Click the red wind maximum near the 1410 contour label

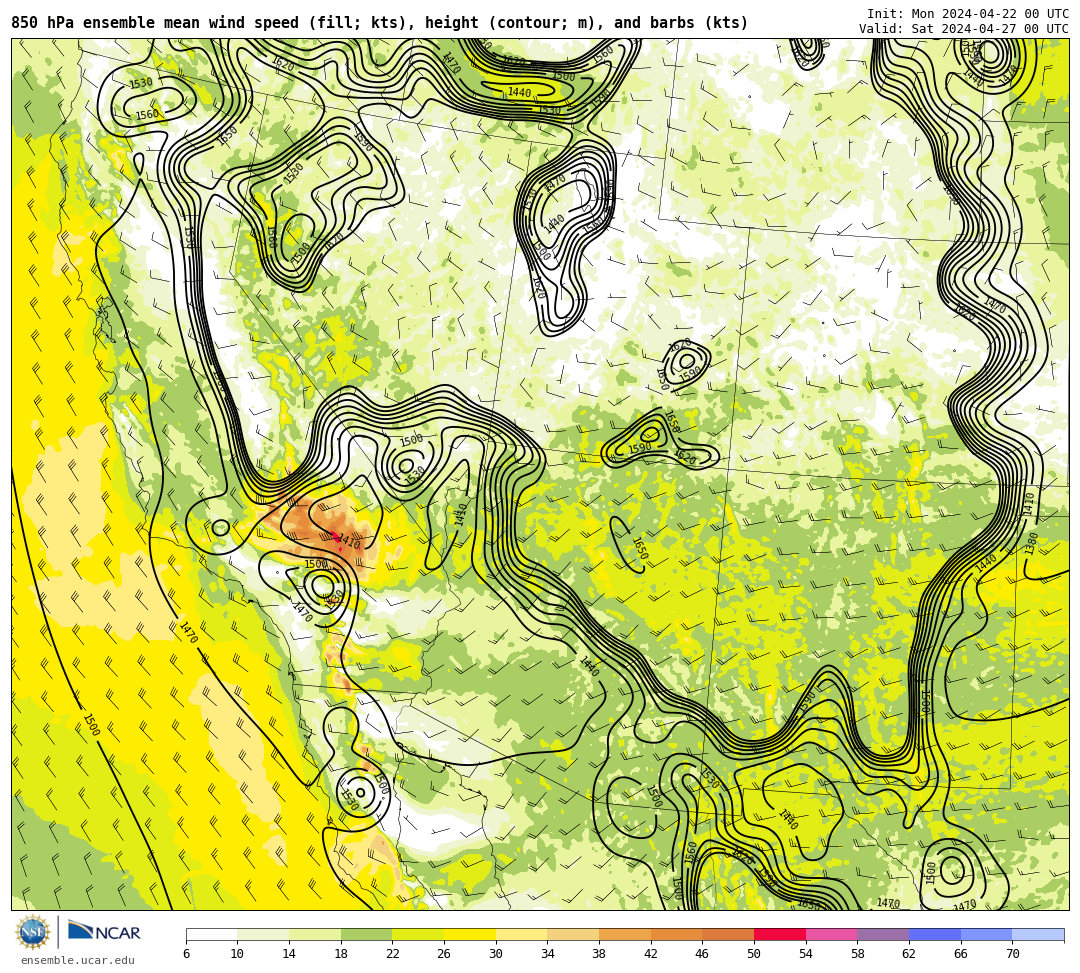pyautogui.click(x=337, y=538)
